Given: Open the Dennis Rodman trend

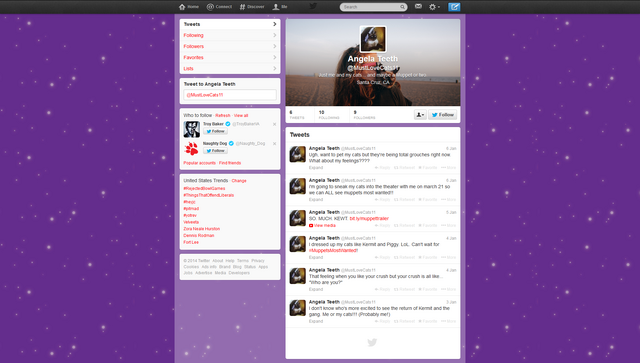Looking at the screenshot, I should click(x=199, y=236).
